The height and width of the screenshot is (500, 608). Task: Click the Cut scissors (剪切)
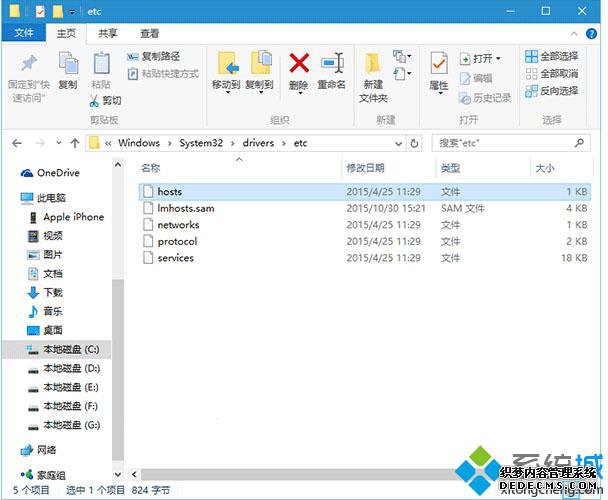click(x=105, y=101)
